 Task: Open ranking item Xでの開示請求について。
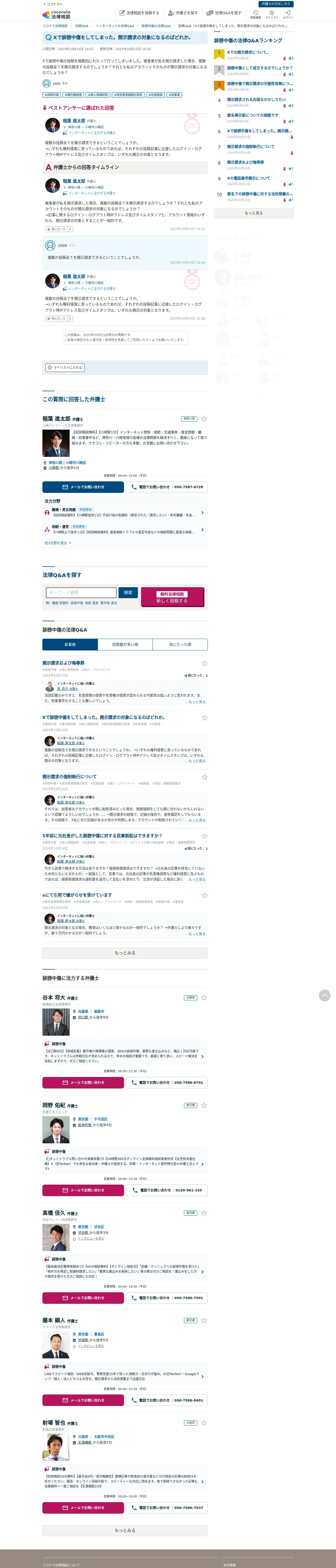pyautogui.click(x=248, y=52)
